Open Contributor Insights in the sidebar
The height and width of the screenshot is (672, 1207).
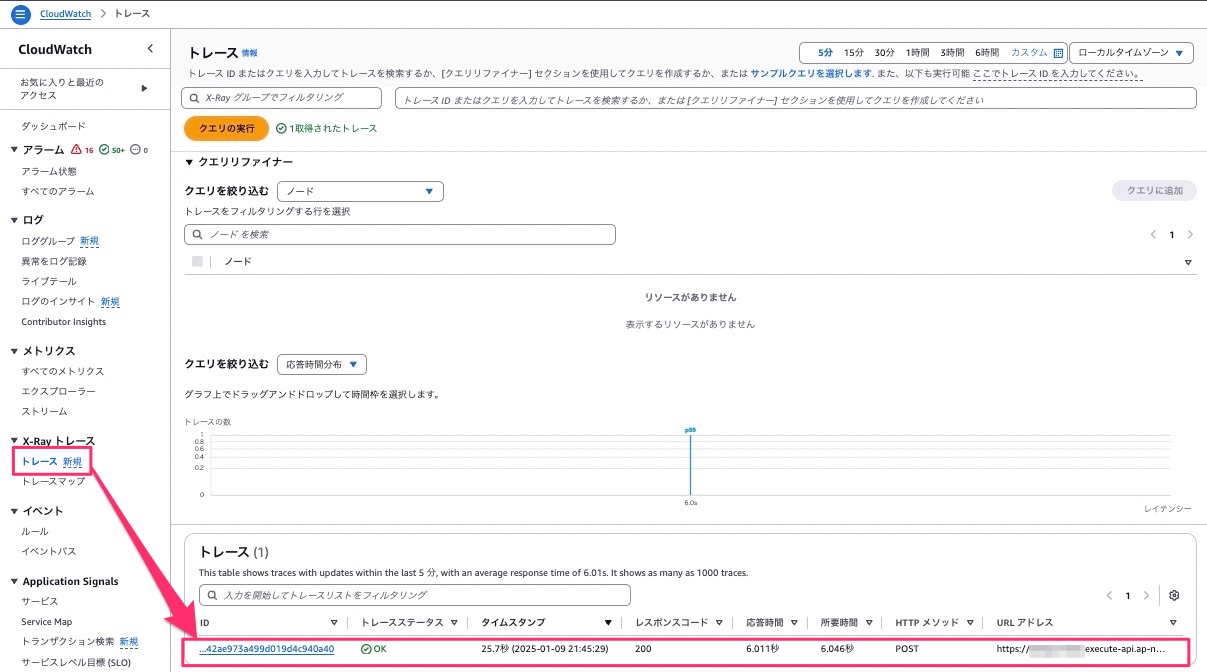[63, 321]
